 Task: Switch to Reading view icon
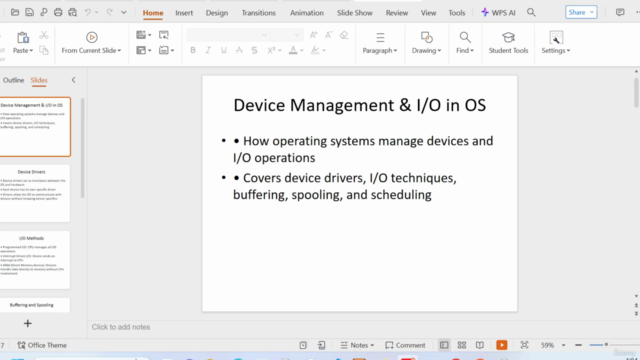[480, 345]
